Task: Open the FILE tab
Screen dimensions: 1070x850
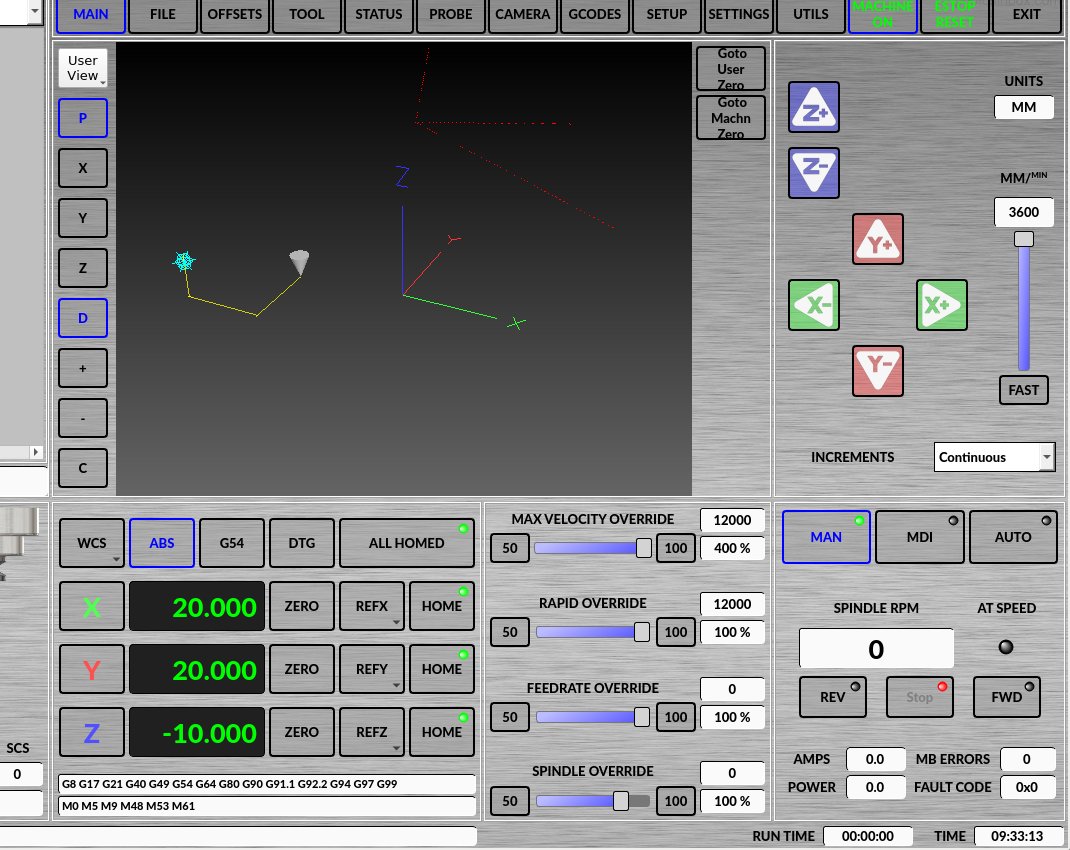Action: tap(162, 15)
